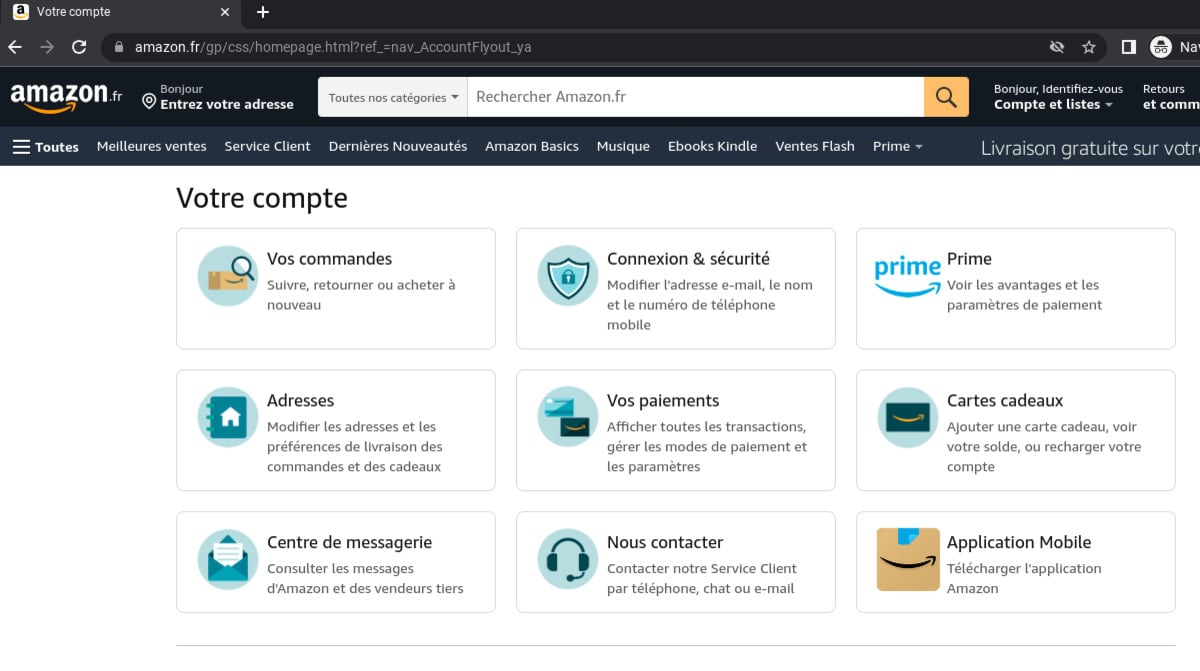Open a new tab with plus button
Screen dimensions: 1200x671
click(x=263, y=12)
